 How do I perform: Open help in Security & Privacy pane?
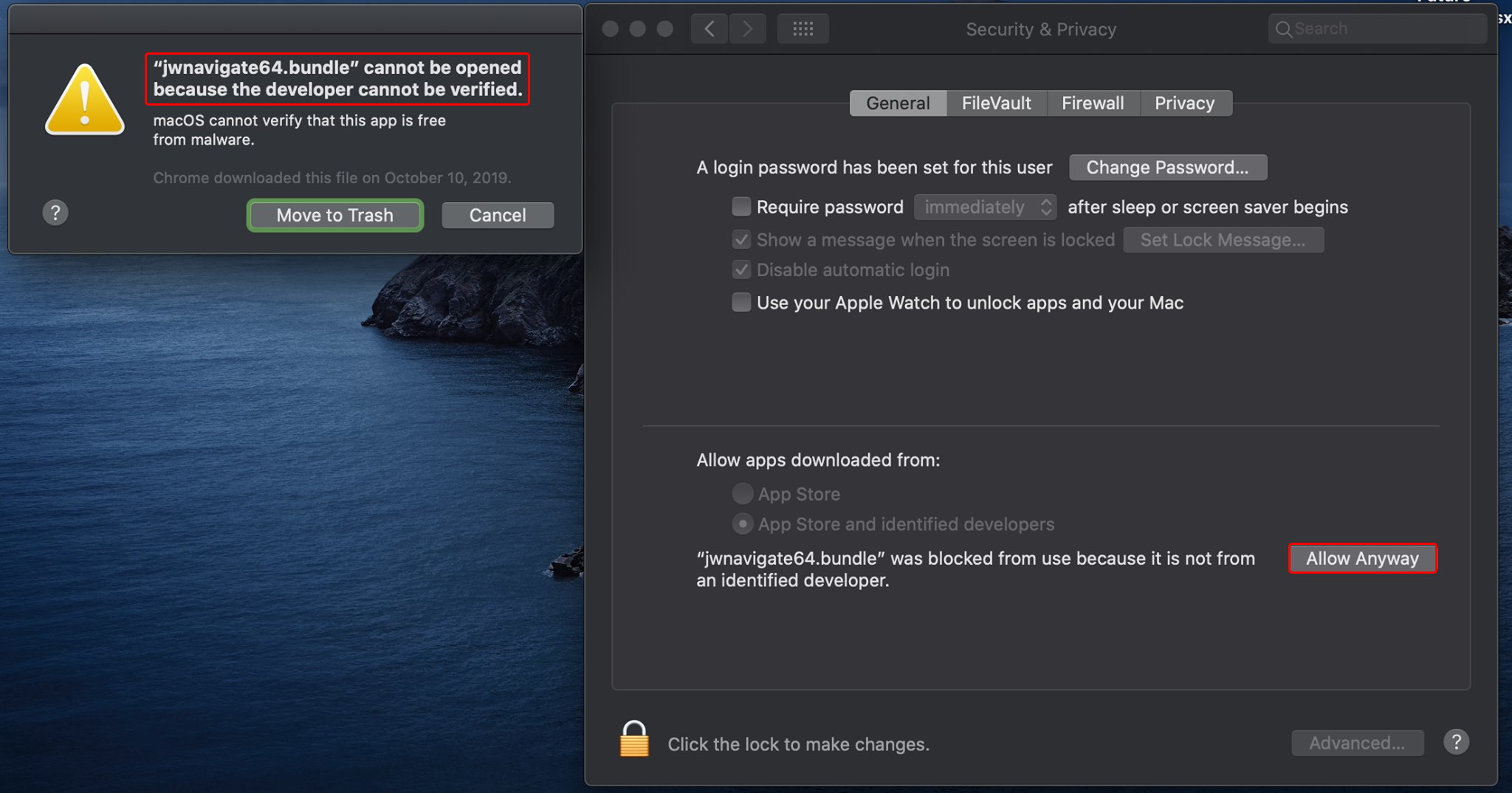pos(1456,742)
